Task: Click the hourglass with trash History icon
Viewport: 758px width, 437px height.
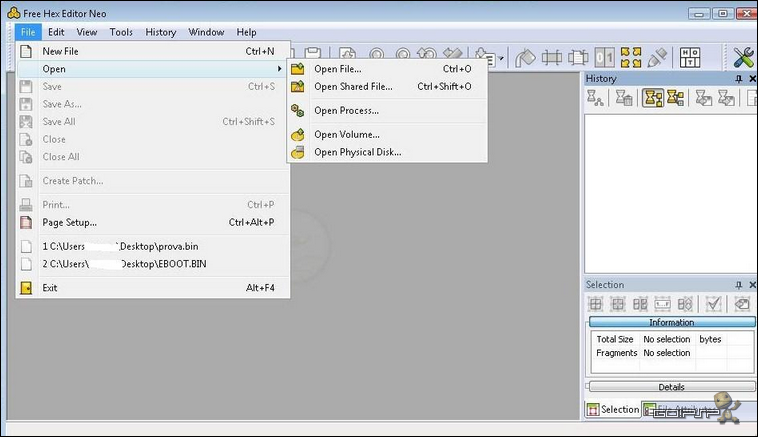Action: (624, 98)
